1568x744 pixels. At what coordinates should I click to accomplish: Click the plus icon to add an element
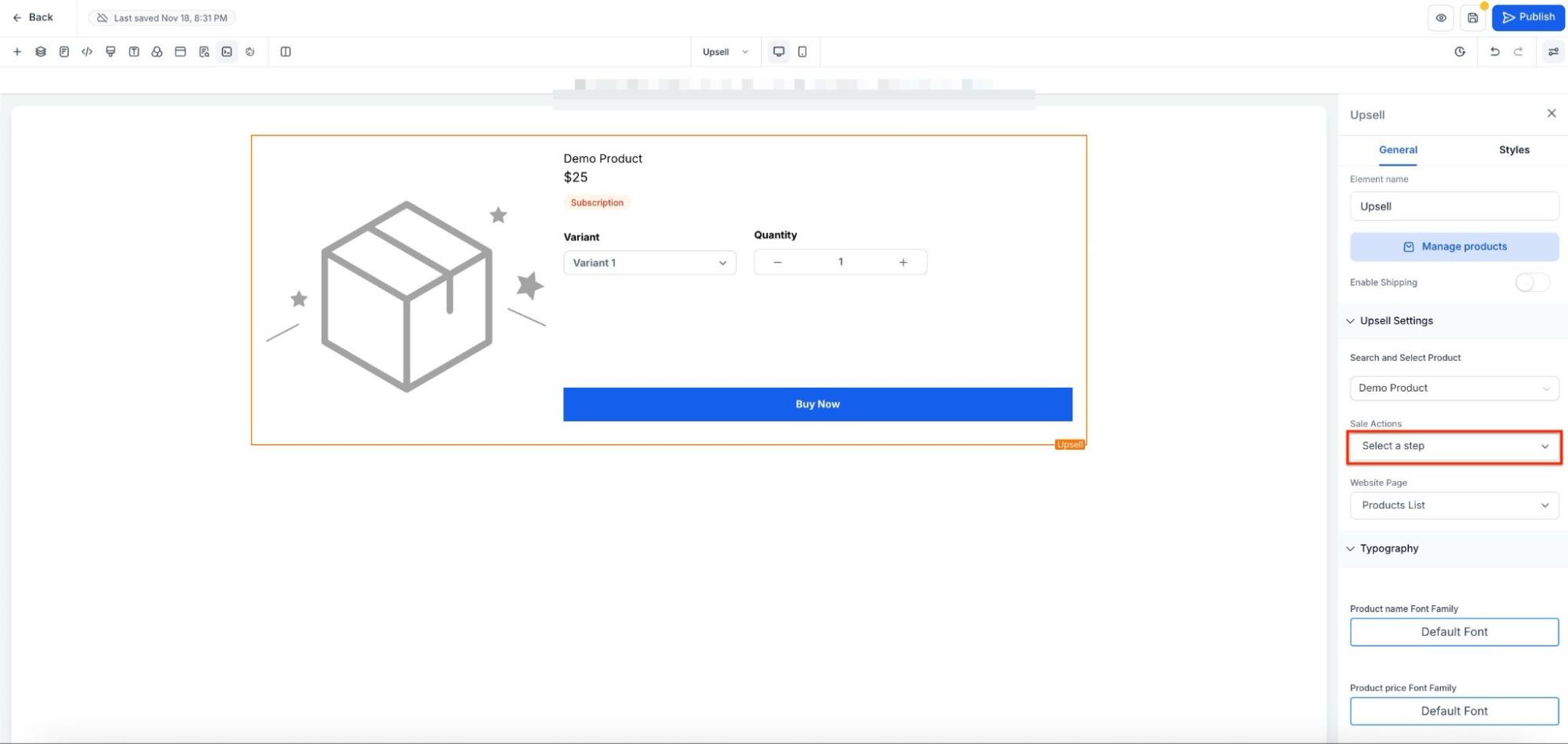[17, 52]
